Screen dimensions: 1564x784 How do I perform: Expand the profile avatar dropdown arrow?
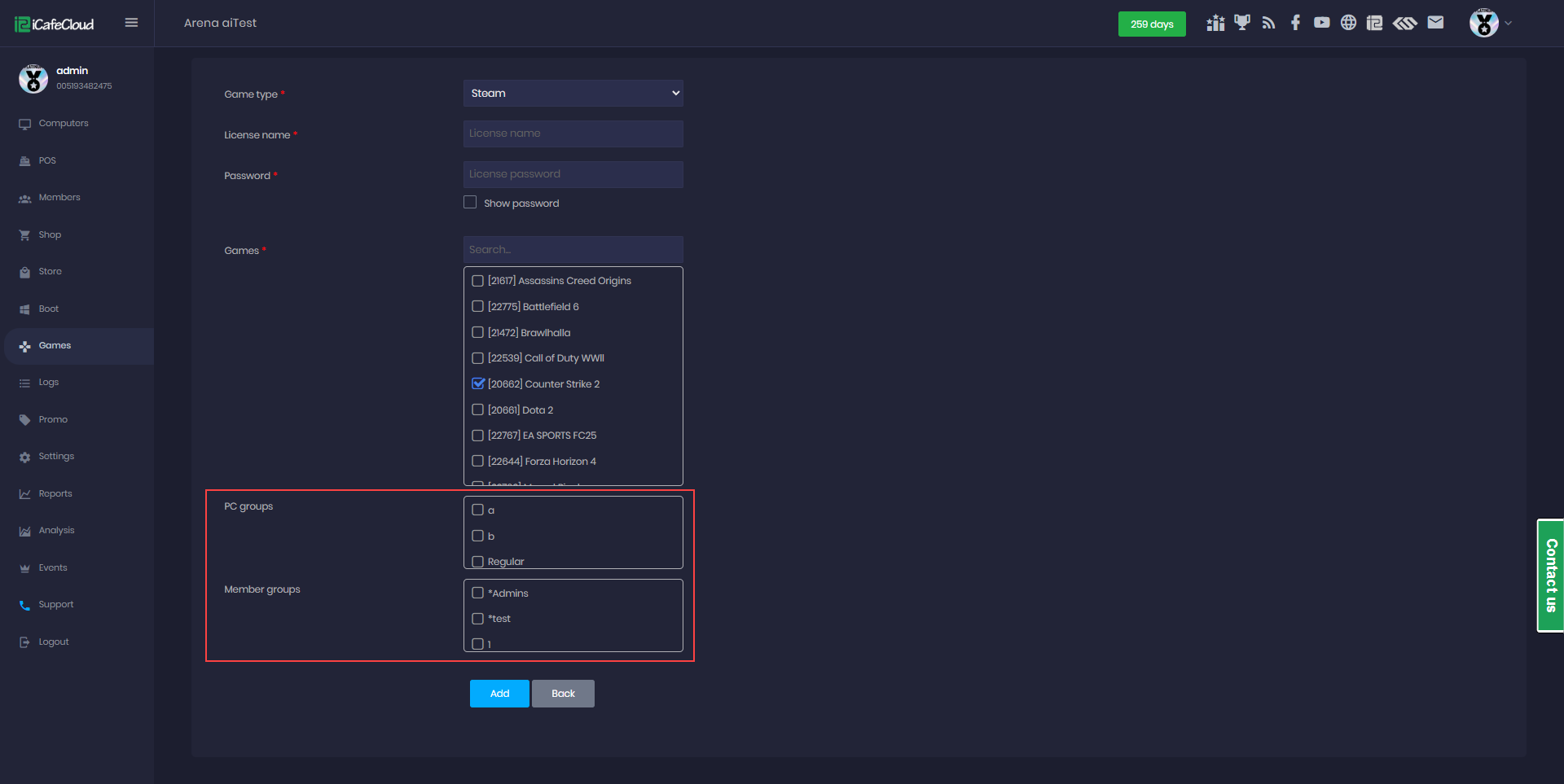tap(1508, 24)
